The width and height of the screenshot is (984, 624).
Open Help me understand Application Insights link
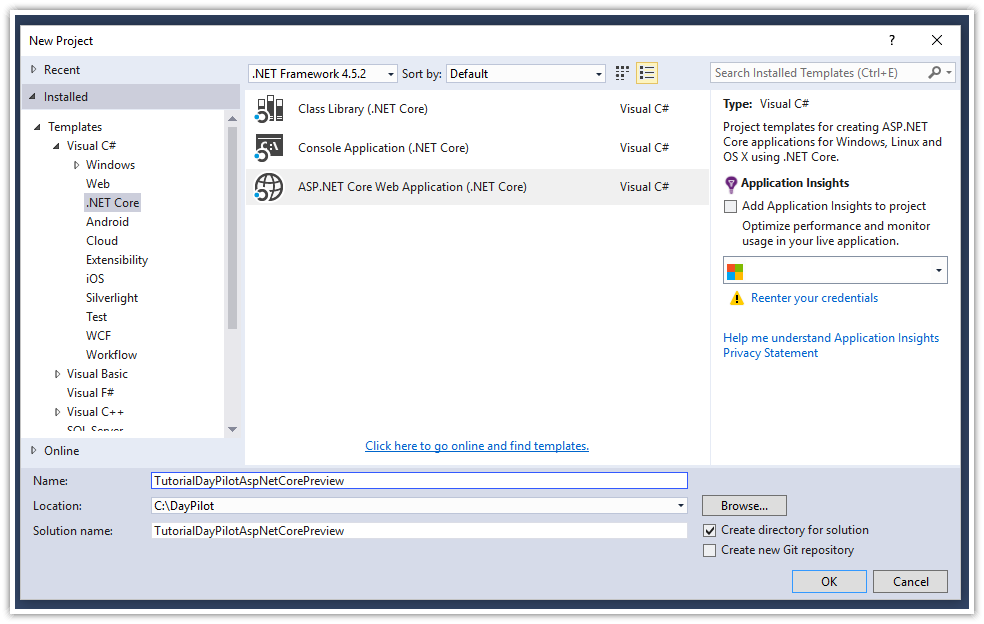[x=831, y=338]
